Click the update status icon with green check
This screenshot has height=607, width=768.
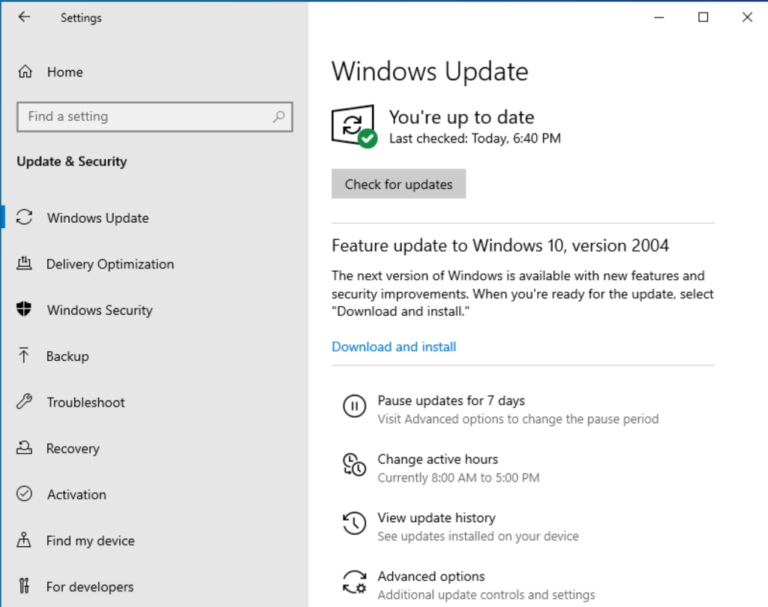354,126
